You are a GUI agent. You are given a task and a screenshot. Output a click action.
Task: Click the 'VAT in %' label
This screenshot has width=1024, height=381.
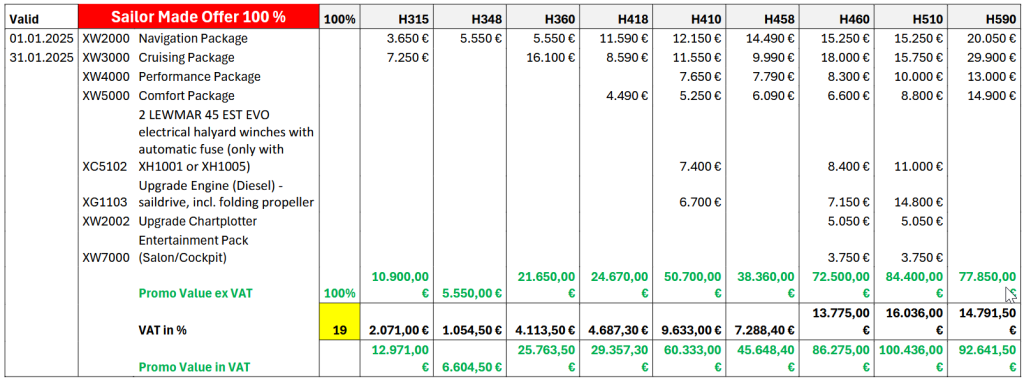tap(163, 331)
